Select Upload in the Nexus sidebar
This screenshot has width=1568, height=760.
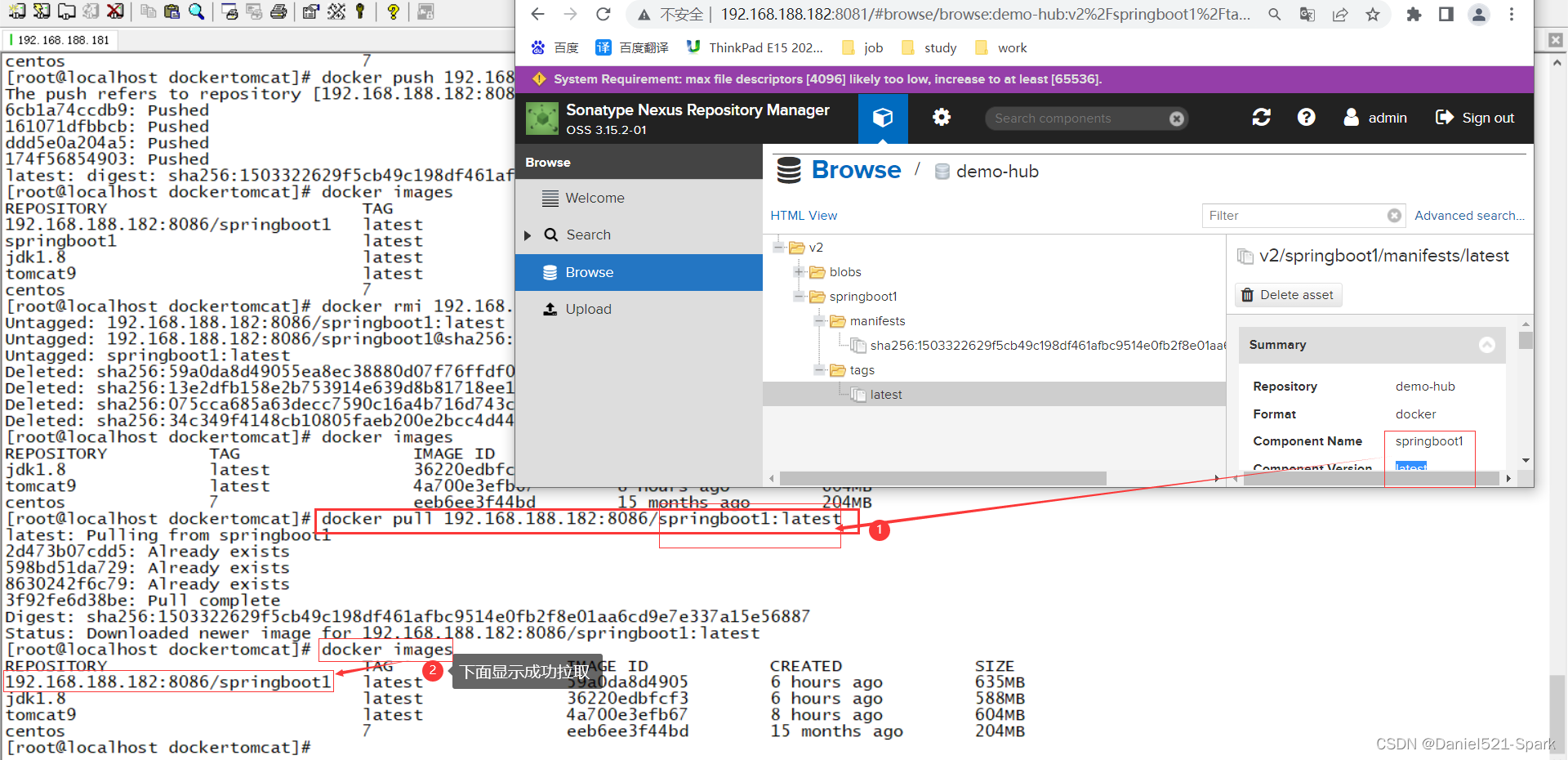[639, 309]
